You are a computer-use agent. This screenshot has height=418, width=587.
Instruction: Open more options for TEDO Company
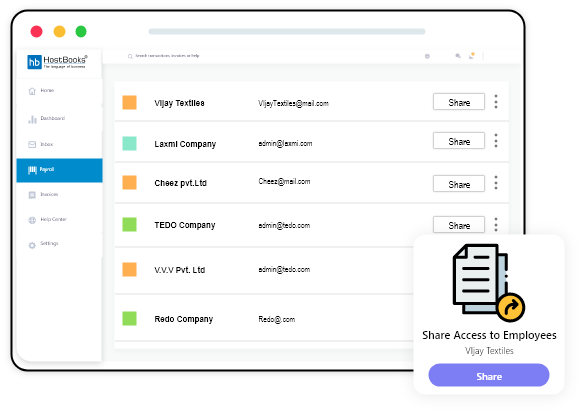click(x=496, y=225)
